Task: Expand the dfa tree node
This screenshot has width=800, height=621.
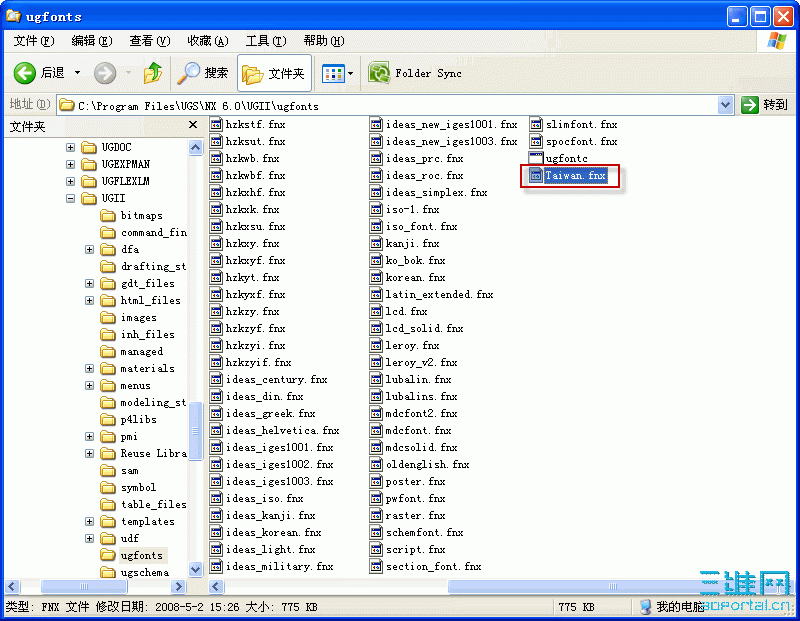Action: click(89, 249)
